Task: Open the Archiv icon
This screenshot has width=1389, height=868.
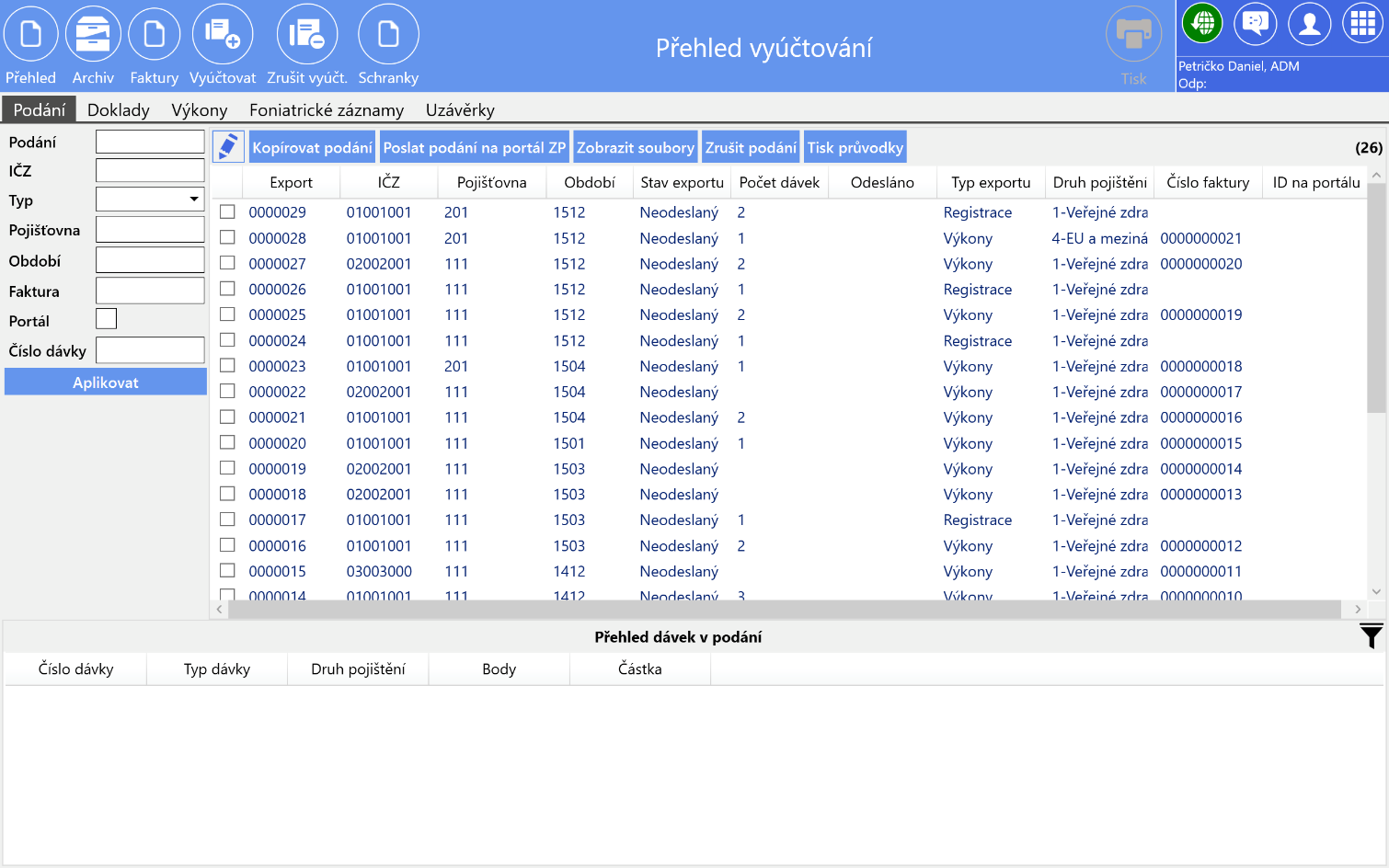Action: click(x=93, y=35)
